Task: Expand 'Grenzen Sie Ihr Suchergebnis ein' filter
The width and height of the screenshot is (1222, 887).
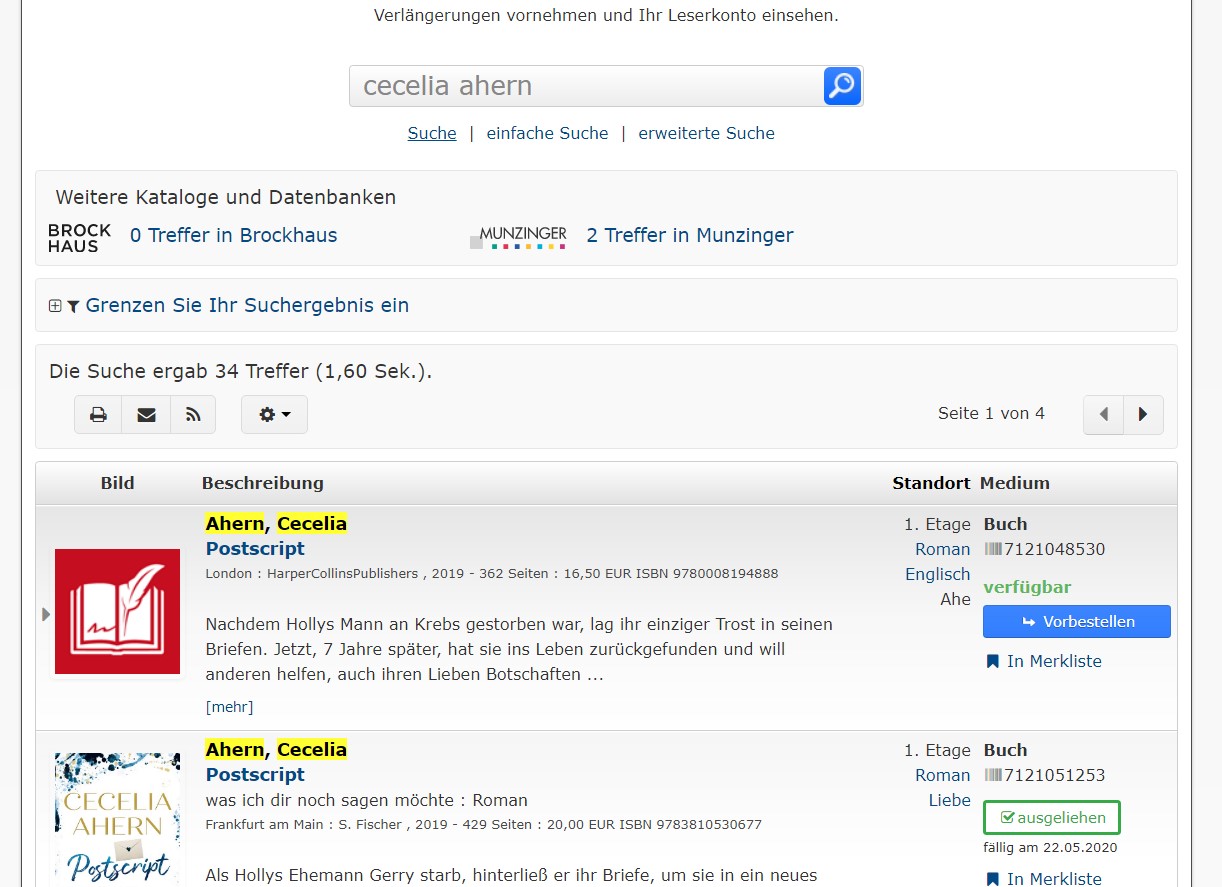Action: (246, 305)
